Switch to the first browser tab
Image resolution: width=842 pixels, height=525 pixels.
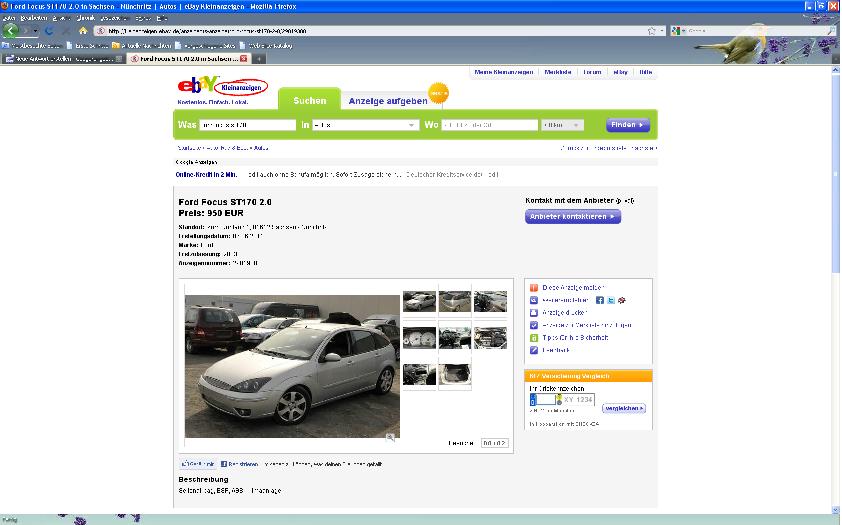[x=63, y=59]
